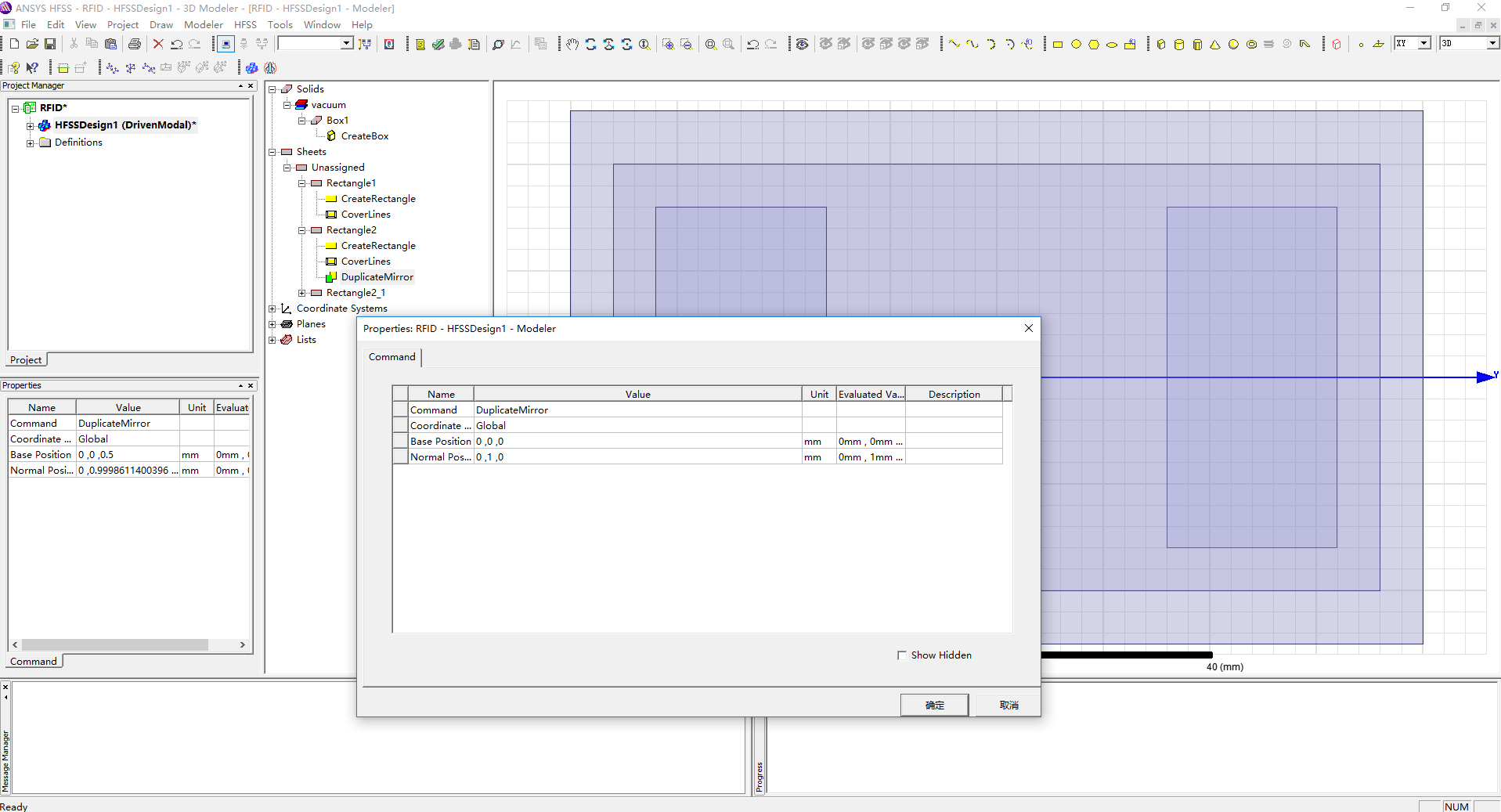Open the HFSS menu
Viewport: 1501px width, 812px height.
245,25
